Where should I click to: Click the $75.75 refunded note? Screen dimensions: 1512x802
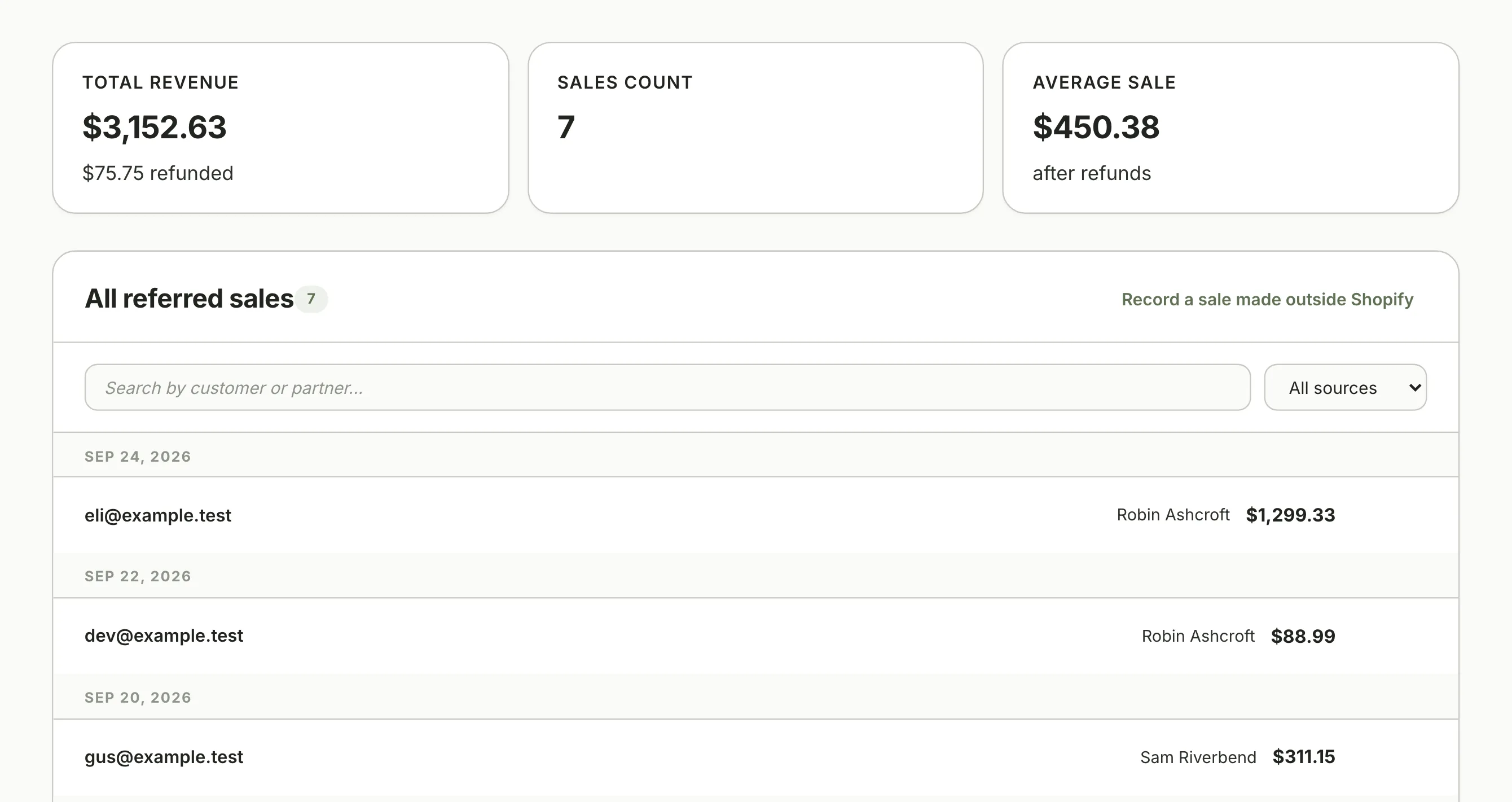(158, 173)
